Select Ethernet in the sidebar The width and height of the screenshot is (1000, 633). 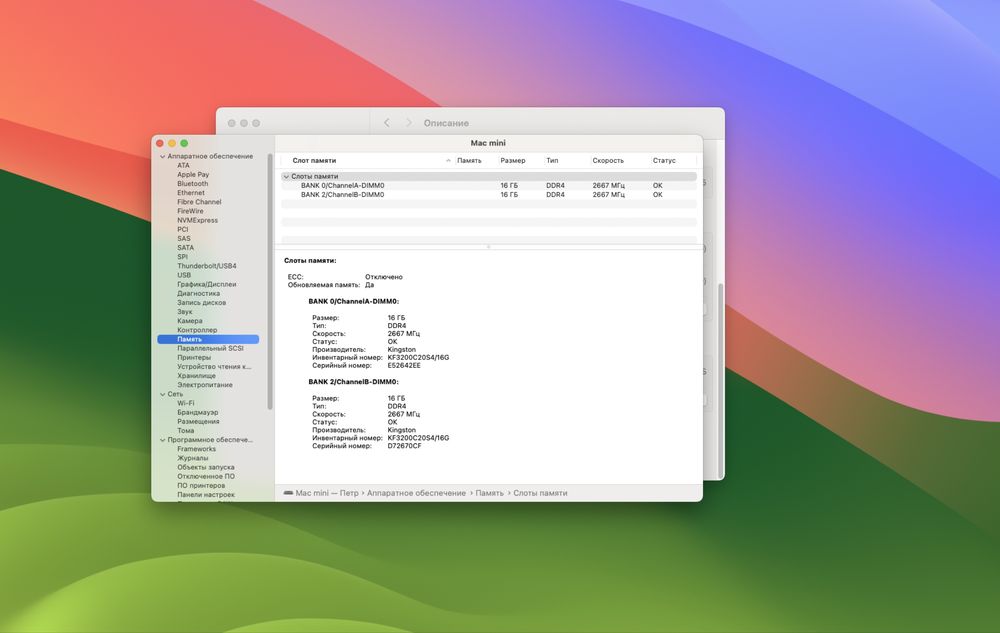[x=191, y=193]
